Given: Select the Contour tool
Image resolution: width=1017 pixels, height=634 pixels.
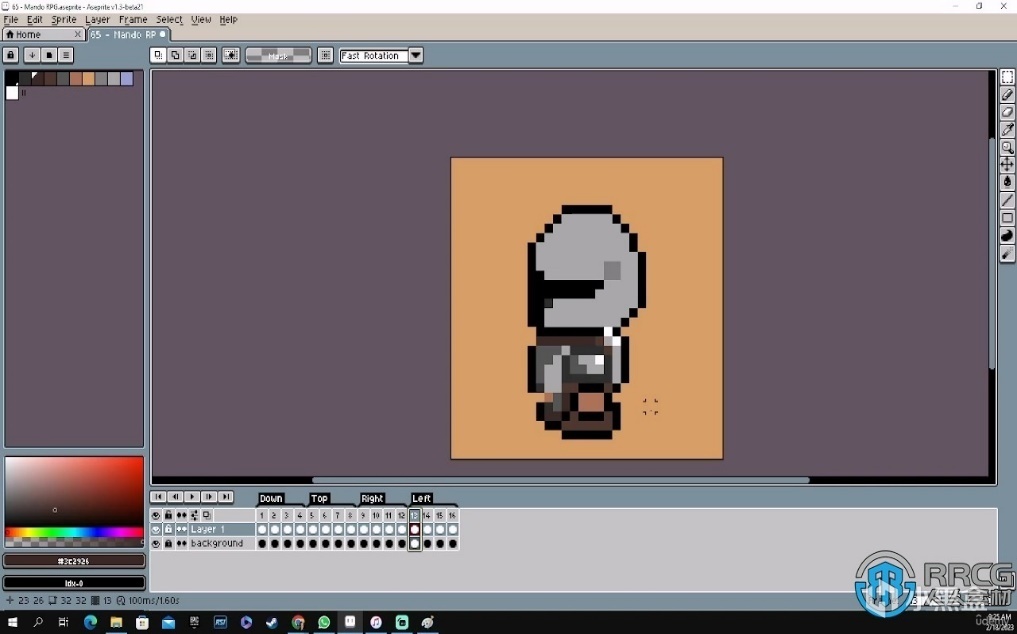Looking at the screenshot, I should [1007, 235].
